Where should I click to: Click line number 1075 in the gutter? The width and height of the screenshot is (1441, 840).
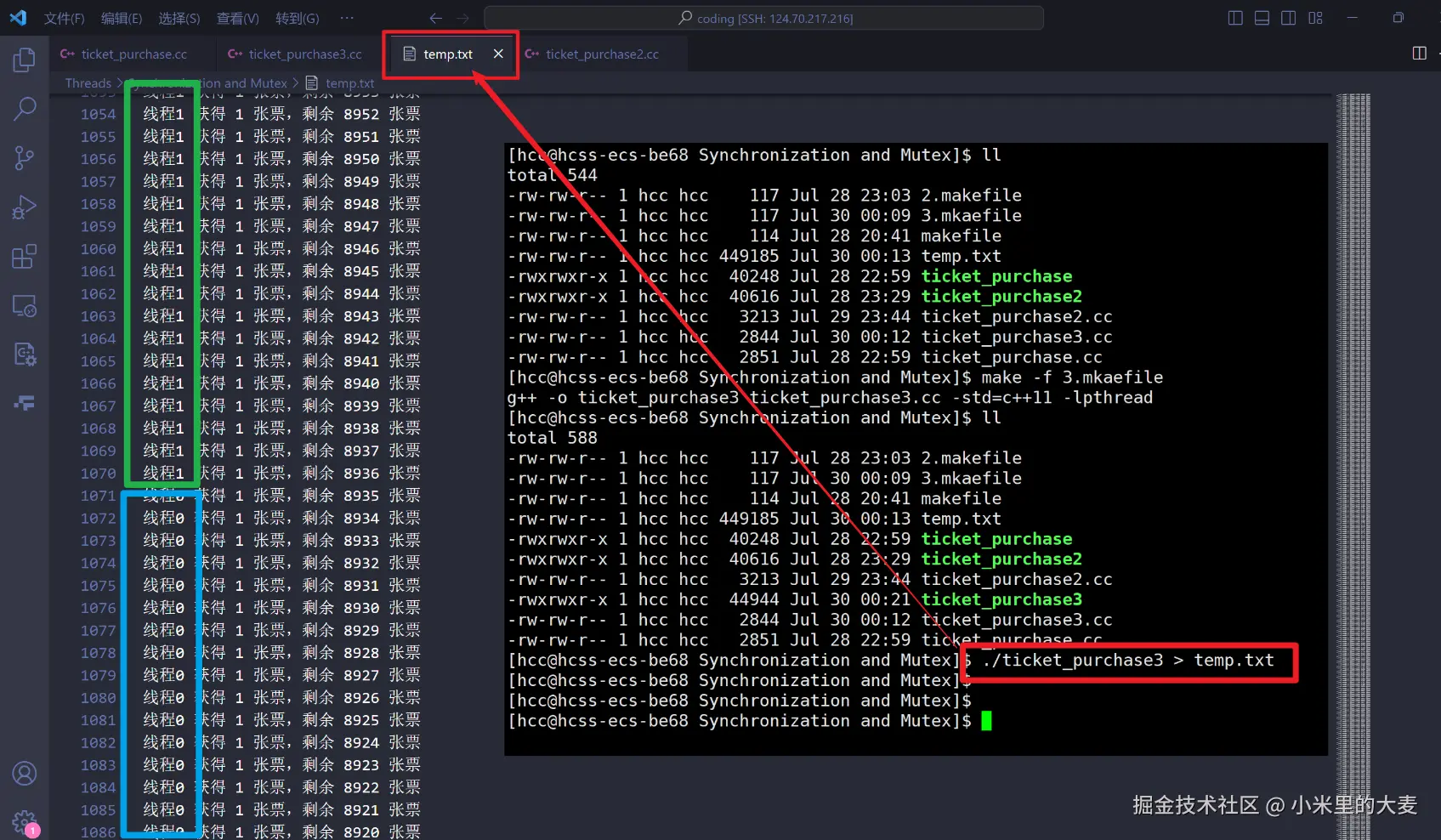click(x=98, y=586)
